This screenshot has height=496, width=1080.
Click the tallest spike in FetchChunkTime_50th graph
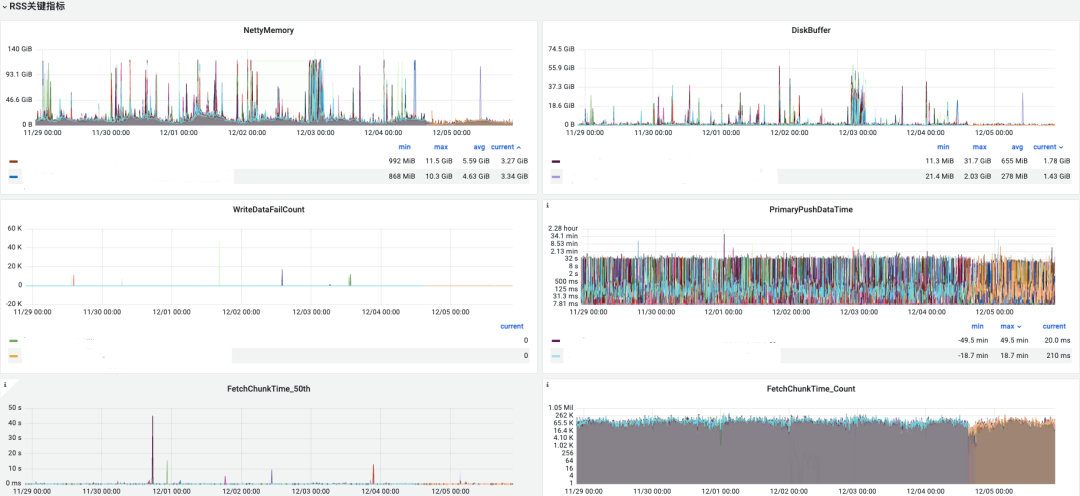[x=152, y=448]
